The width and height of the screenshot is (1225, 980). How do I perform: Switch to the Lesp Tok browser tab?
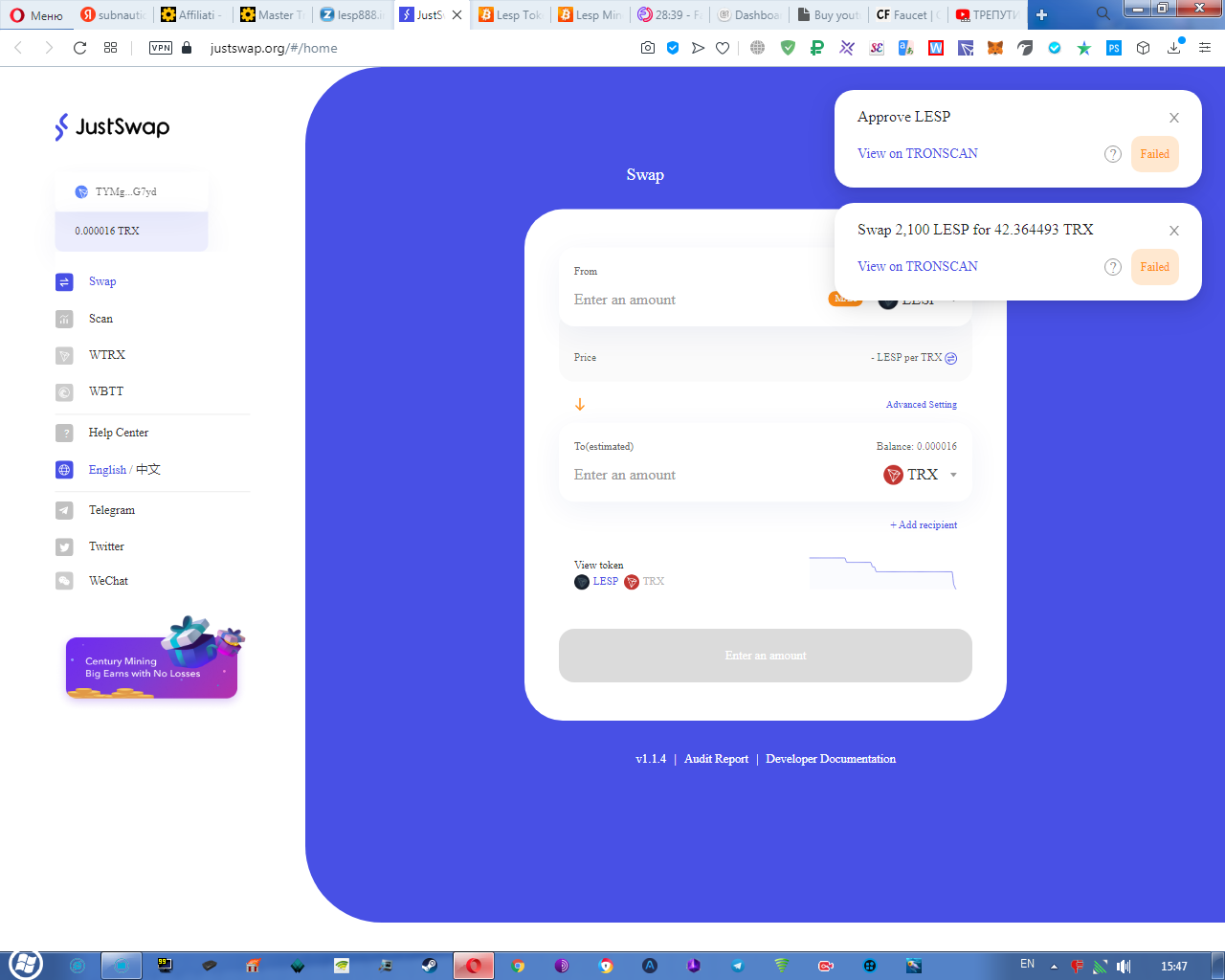coord(511,14)
